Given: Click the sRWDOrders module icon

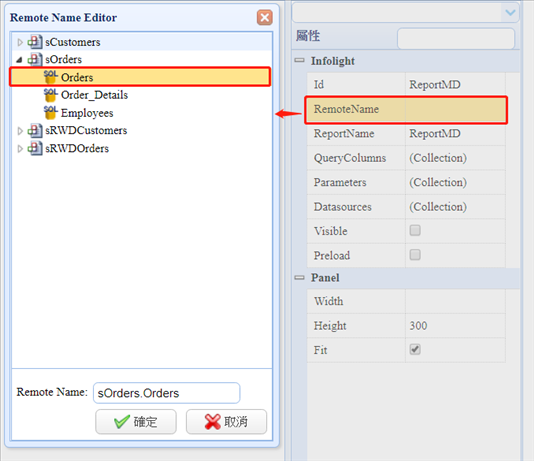Looking at the screenshot, I should click(x=35, y=148).
